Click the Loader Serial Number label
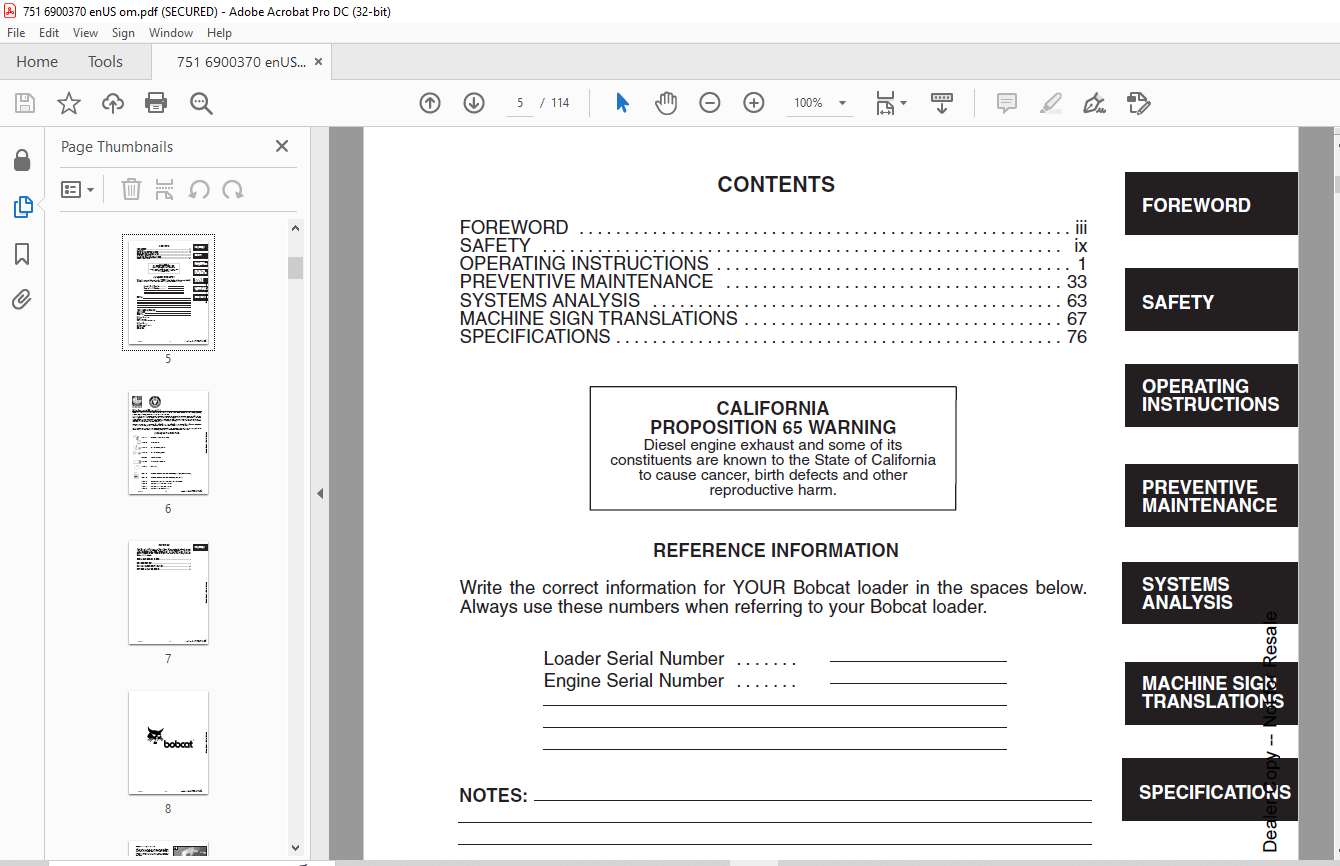The image size is (1340, 866). [x=634, y=658]
